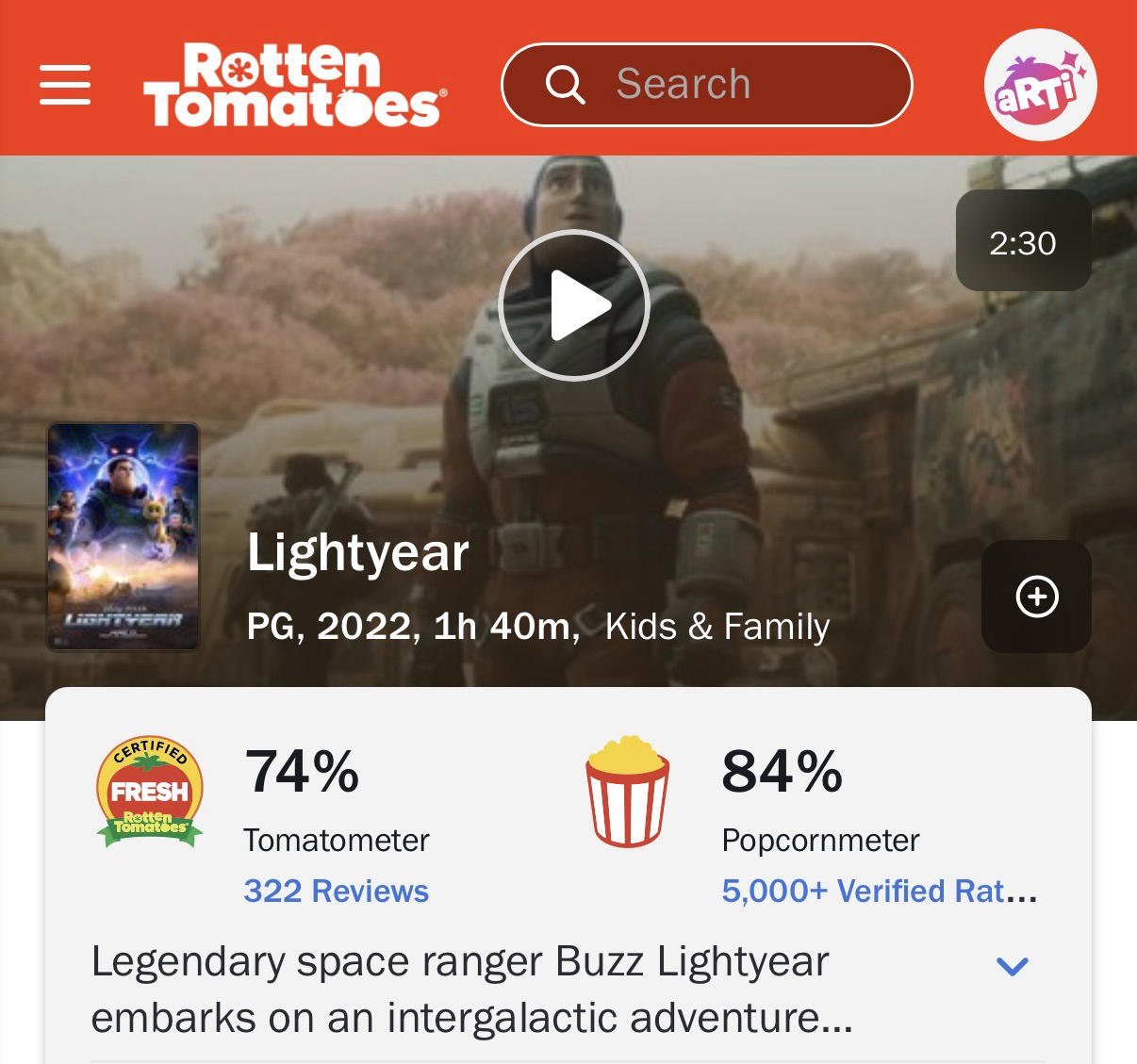Click the Tomatometer label
Image resolution: width=1137 pixels, height=1064 pixels.
[x=337, y=840]
